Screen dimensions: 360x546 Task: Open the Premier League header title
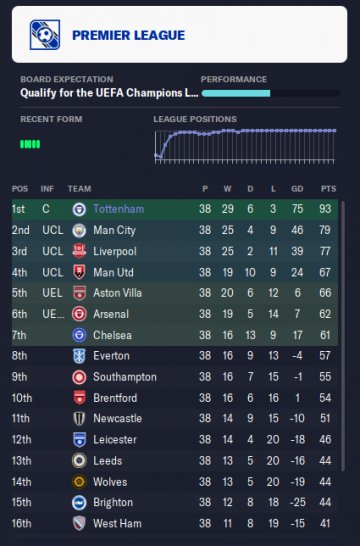pos(128,35)
